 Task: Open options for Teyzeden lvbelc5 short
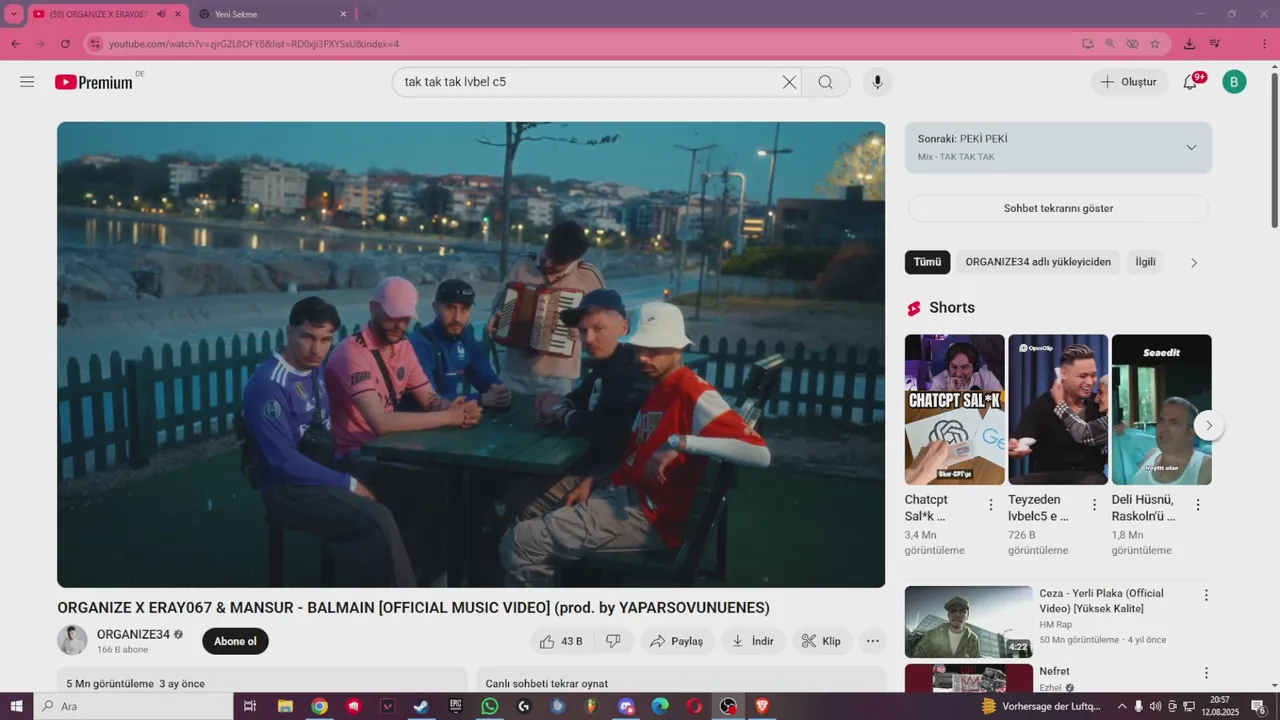tap(1094, 505)
